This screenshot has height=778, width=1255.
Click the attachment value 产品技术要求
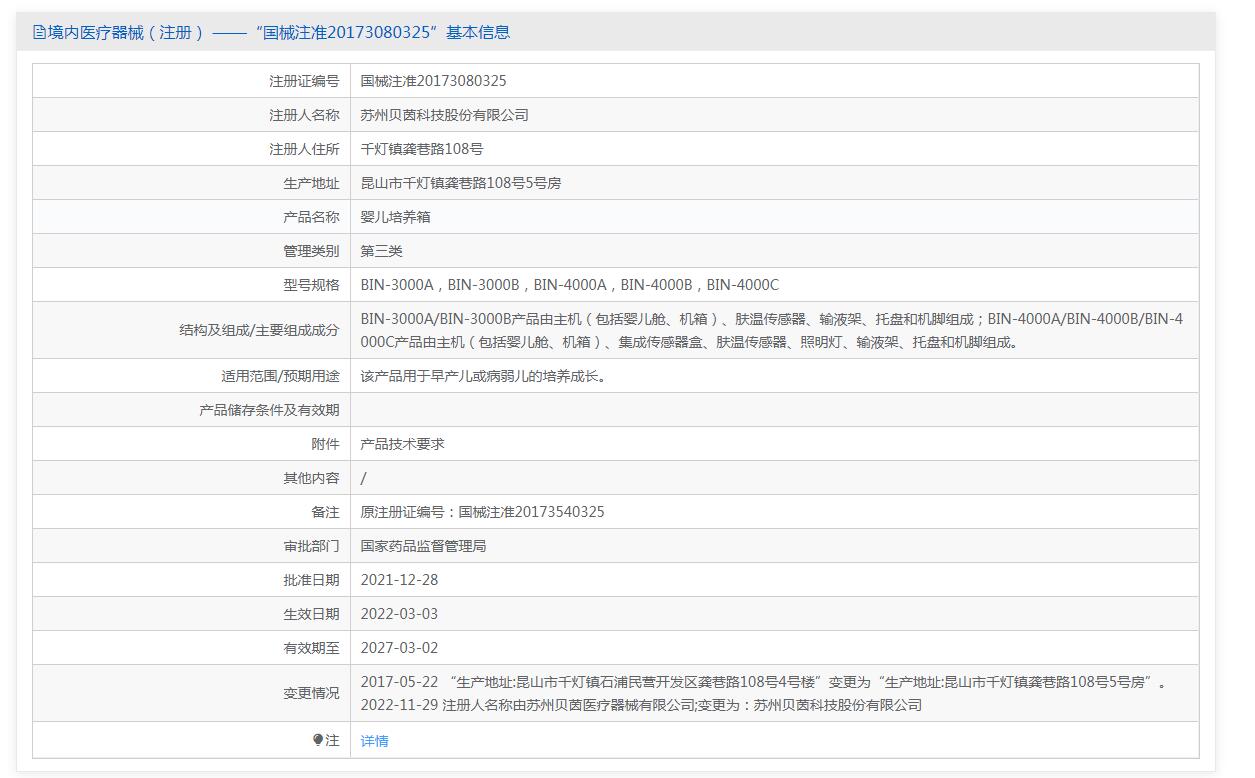click(x=402, y=444)
